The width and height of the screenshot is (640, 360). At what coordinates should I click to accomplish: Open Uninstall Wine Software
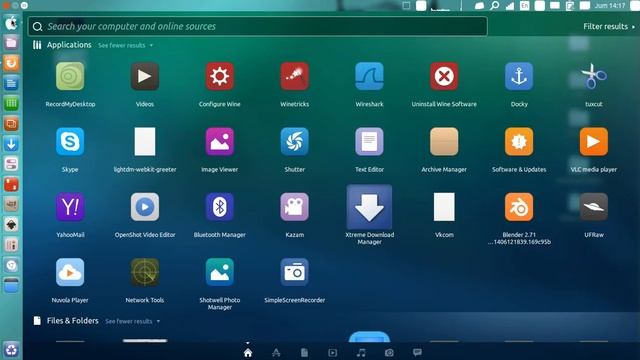click(x=444, y=76)
